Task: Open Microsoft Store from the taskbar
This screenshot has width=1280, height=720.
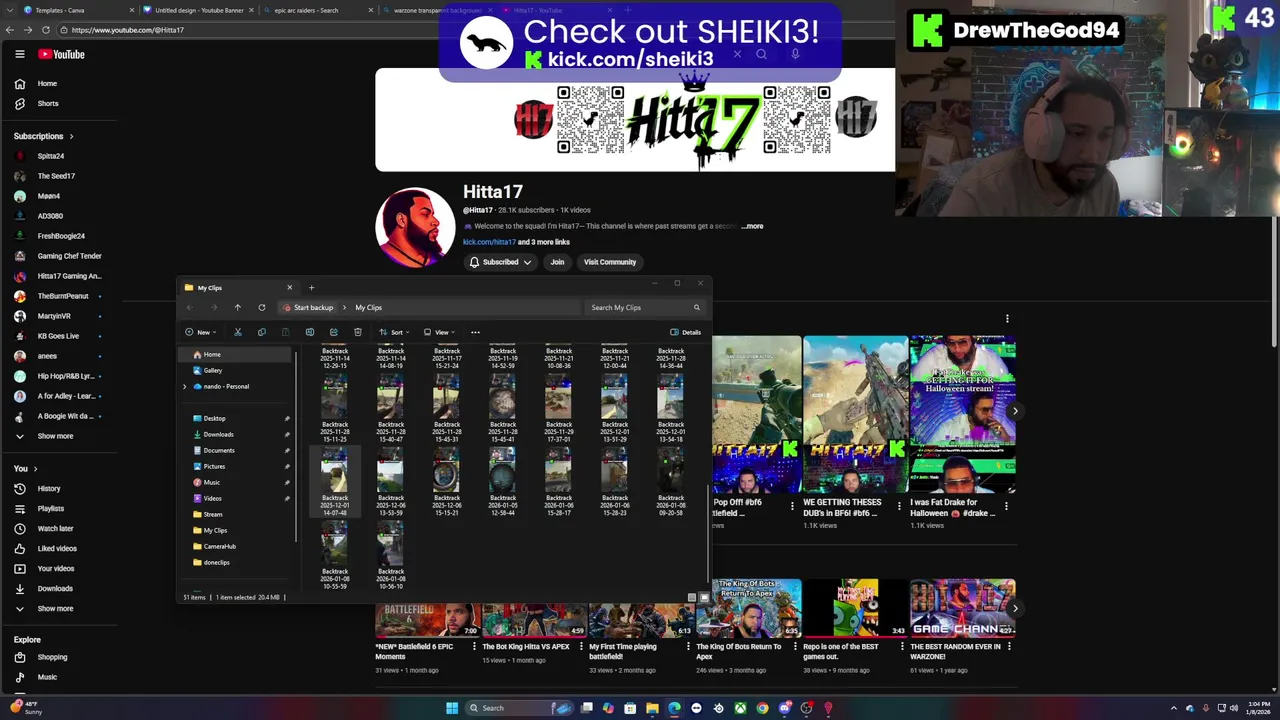Action: tap(630, 708)
